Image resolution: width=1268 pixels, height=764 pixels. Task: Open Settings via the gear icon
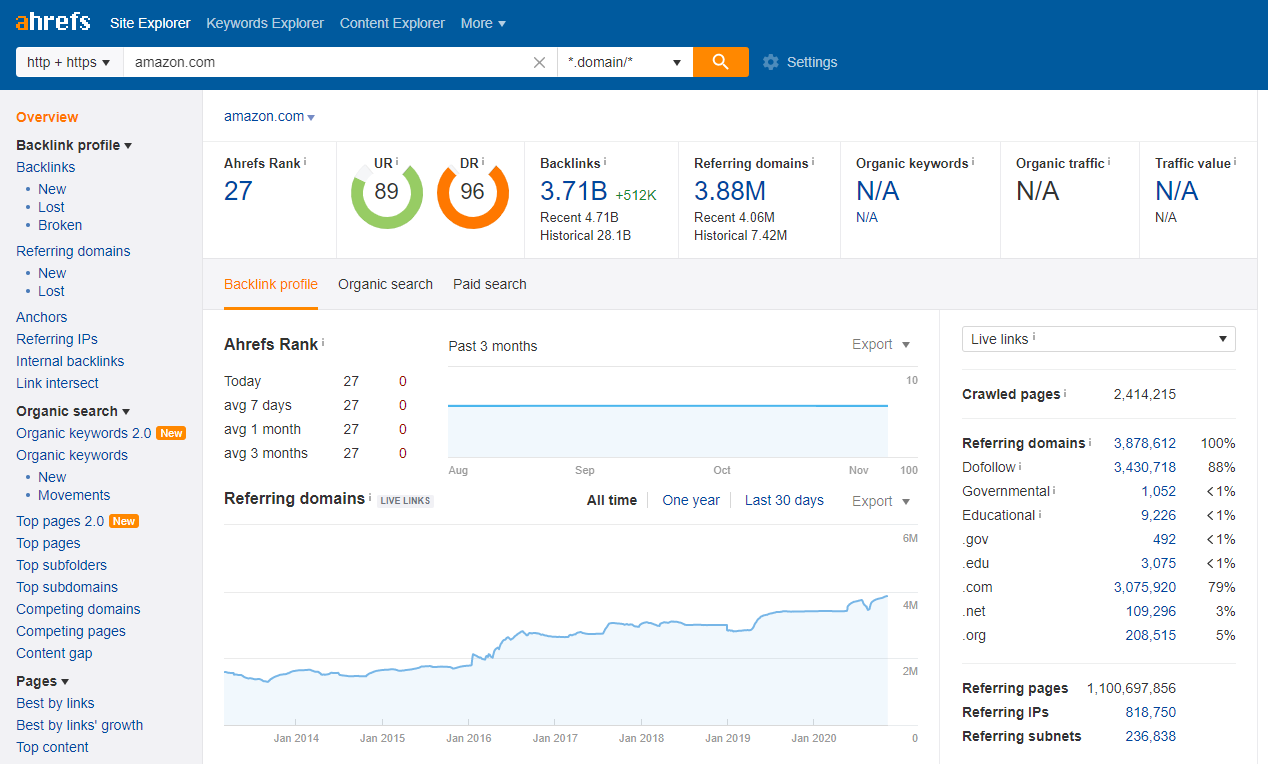[770, 62]
